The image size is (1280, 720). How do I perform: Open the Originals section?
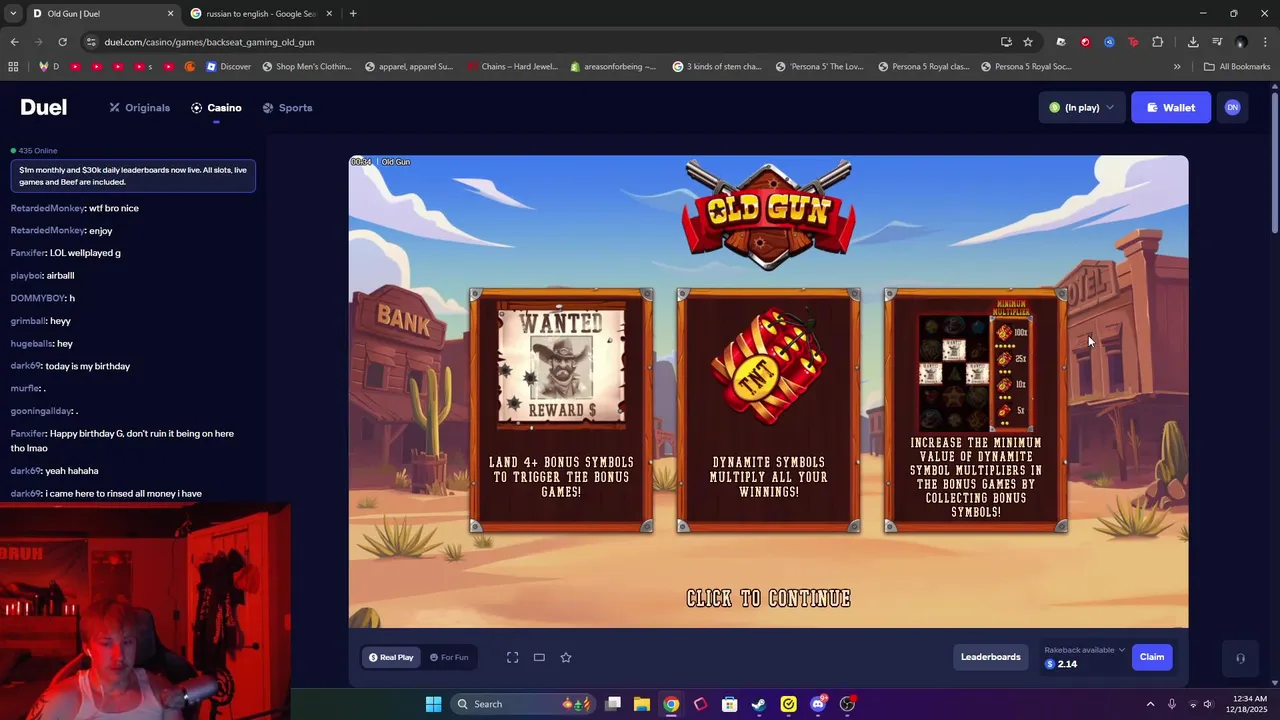coord(140,108)
